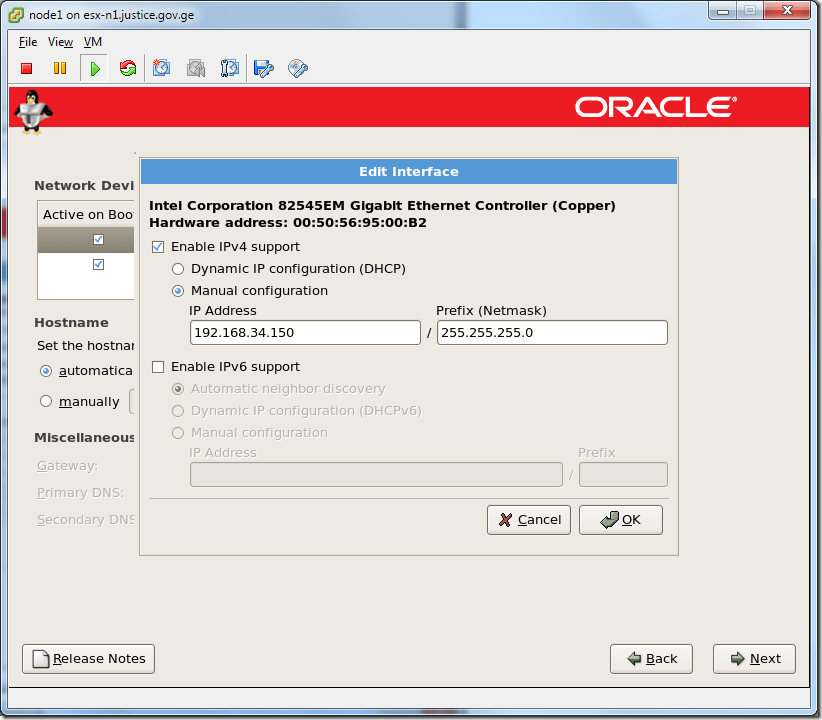The width and height of the screenshot is (822, 720).
Task: Proceed using the Next button
Action: [x=753, y=658]
